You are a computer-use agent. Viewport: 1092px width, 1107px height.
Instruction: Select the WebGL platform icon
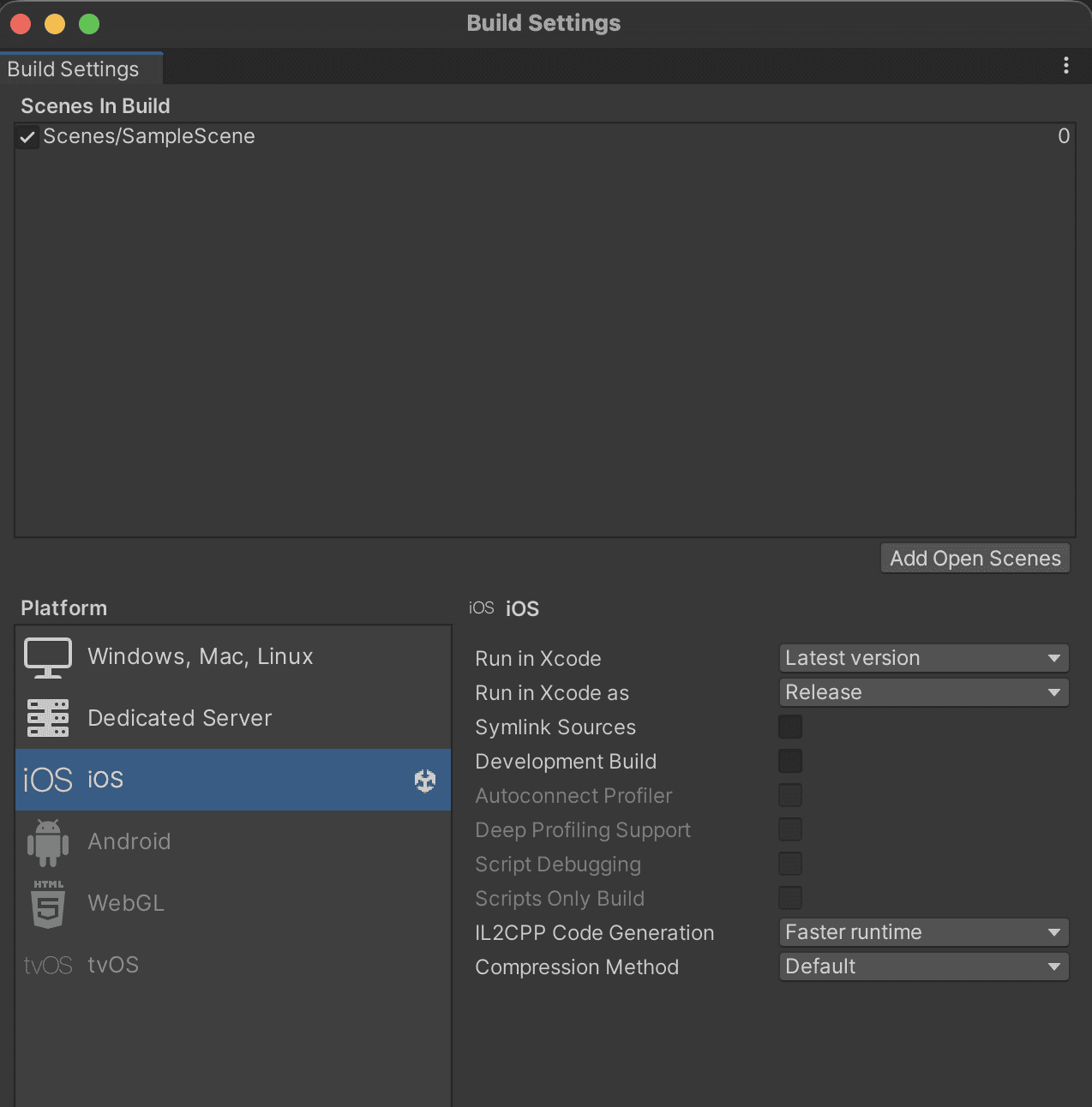tap(48, 903)
